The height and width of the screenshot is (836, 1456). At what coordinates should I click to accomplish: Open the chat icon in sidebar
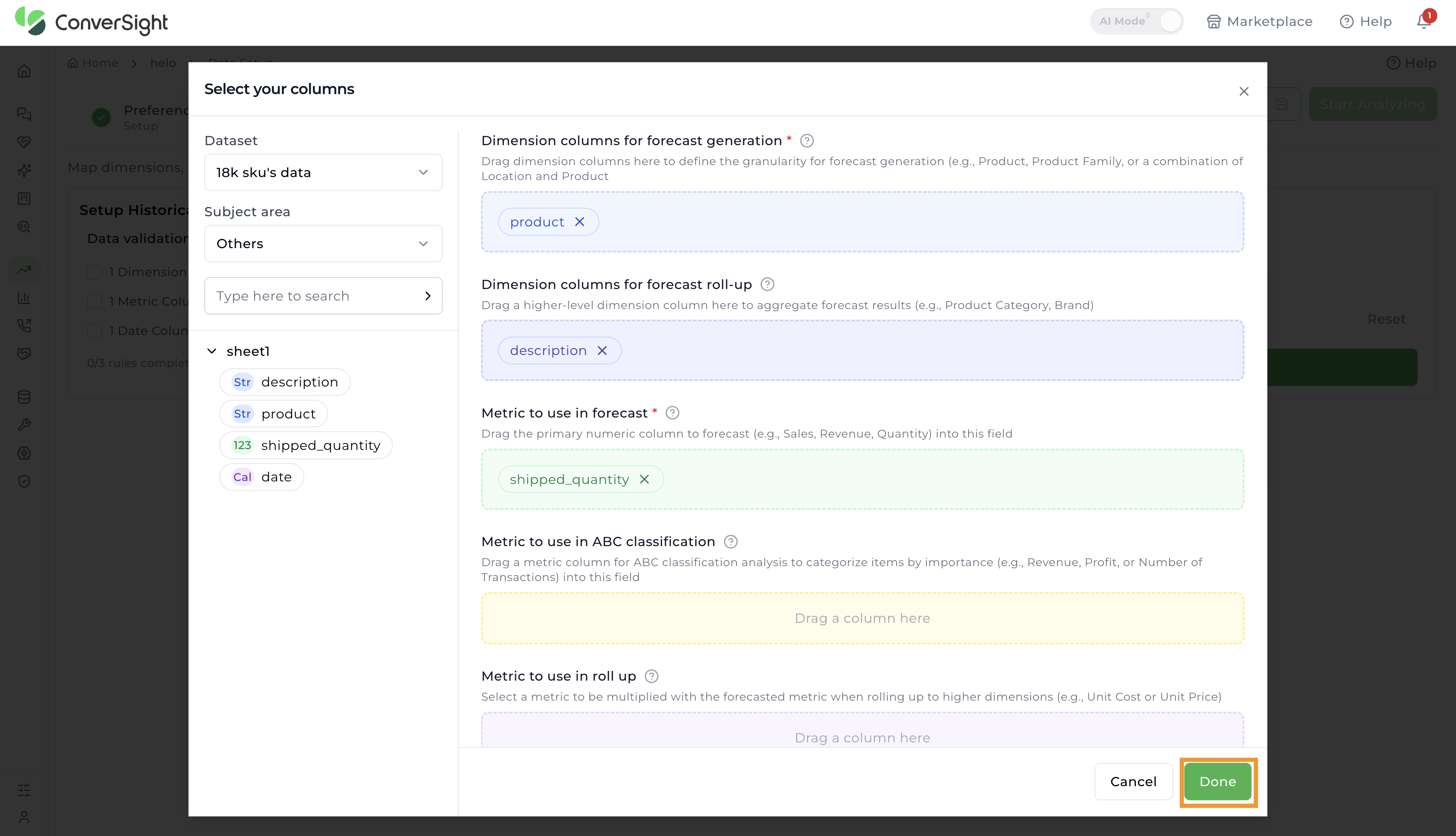click(24, 114)
